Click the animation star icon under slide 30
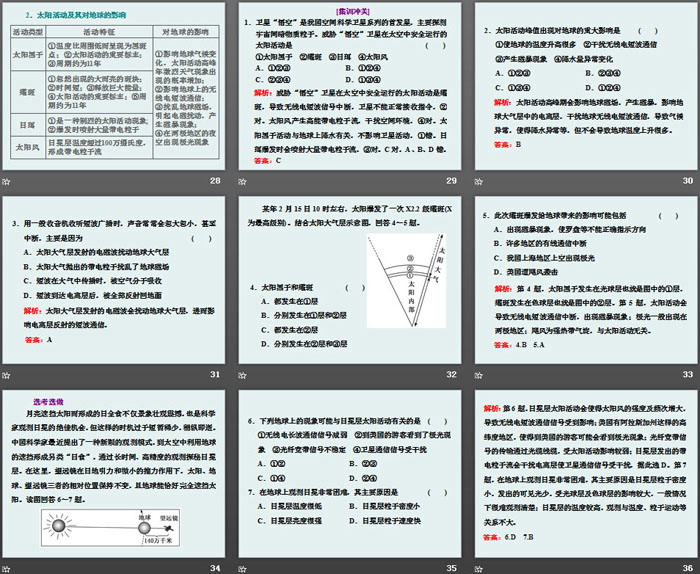Image resolution: width=700 pixels, height=574 pixels. tap(479, 182)
